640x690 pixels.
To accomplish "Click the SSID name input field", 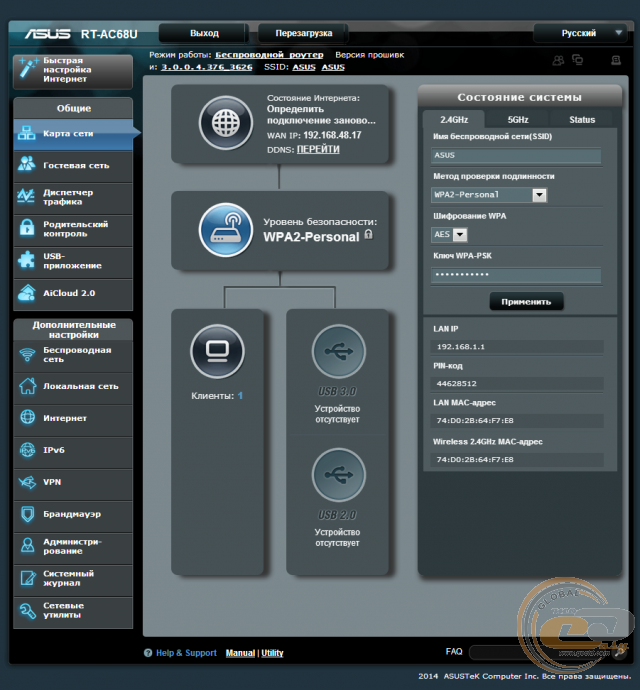I will (x=516, y=155).
